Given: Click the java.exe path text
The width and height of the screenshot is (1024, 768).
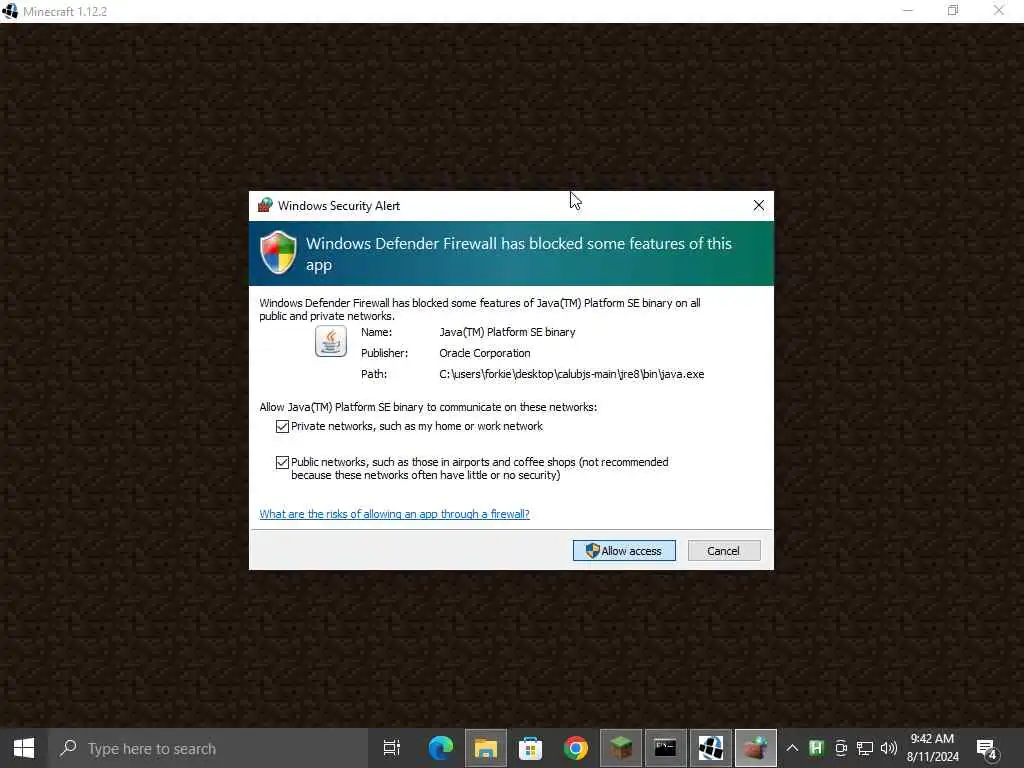Looking at the screenshot, I should tap(571, 374).
